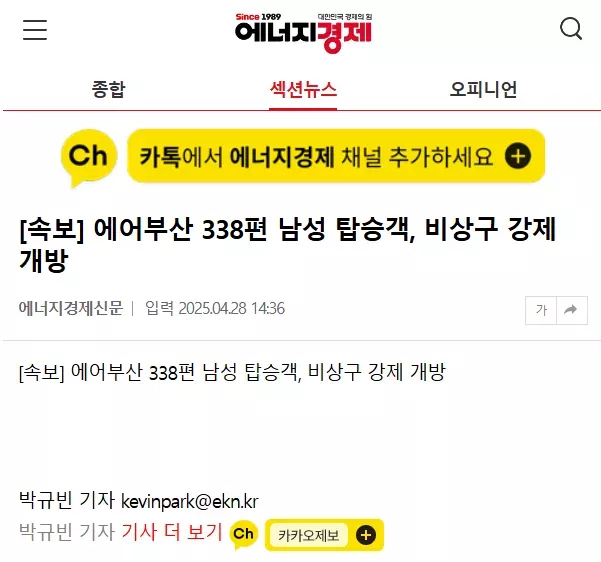Click the article headline about 에어부산 338편
The image size is (601, 562).
pos(287,244)
